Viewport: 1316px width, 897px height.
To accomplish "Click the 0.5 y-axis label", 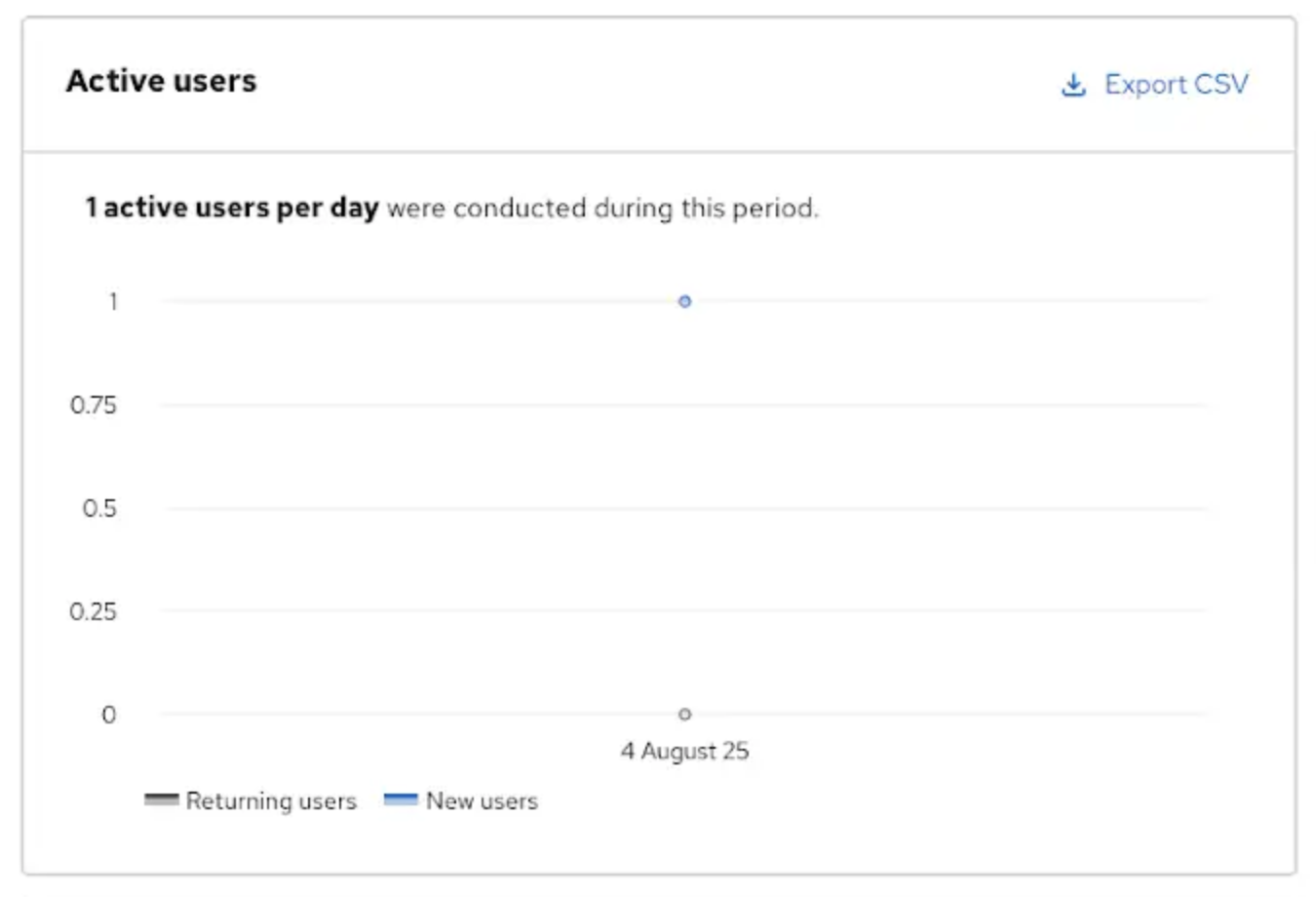I will (x=99, y=508).
